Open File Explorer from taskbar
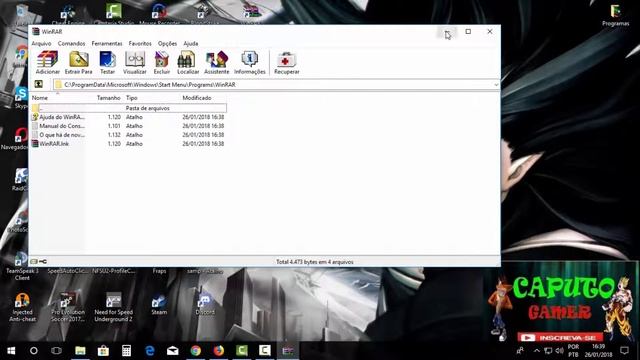 [80, 351]
